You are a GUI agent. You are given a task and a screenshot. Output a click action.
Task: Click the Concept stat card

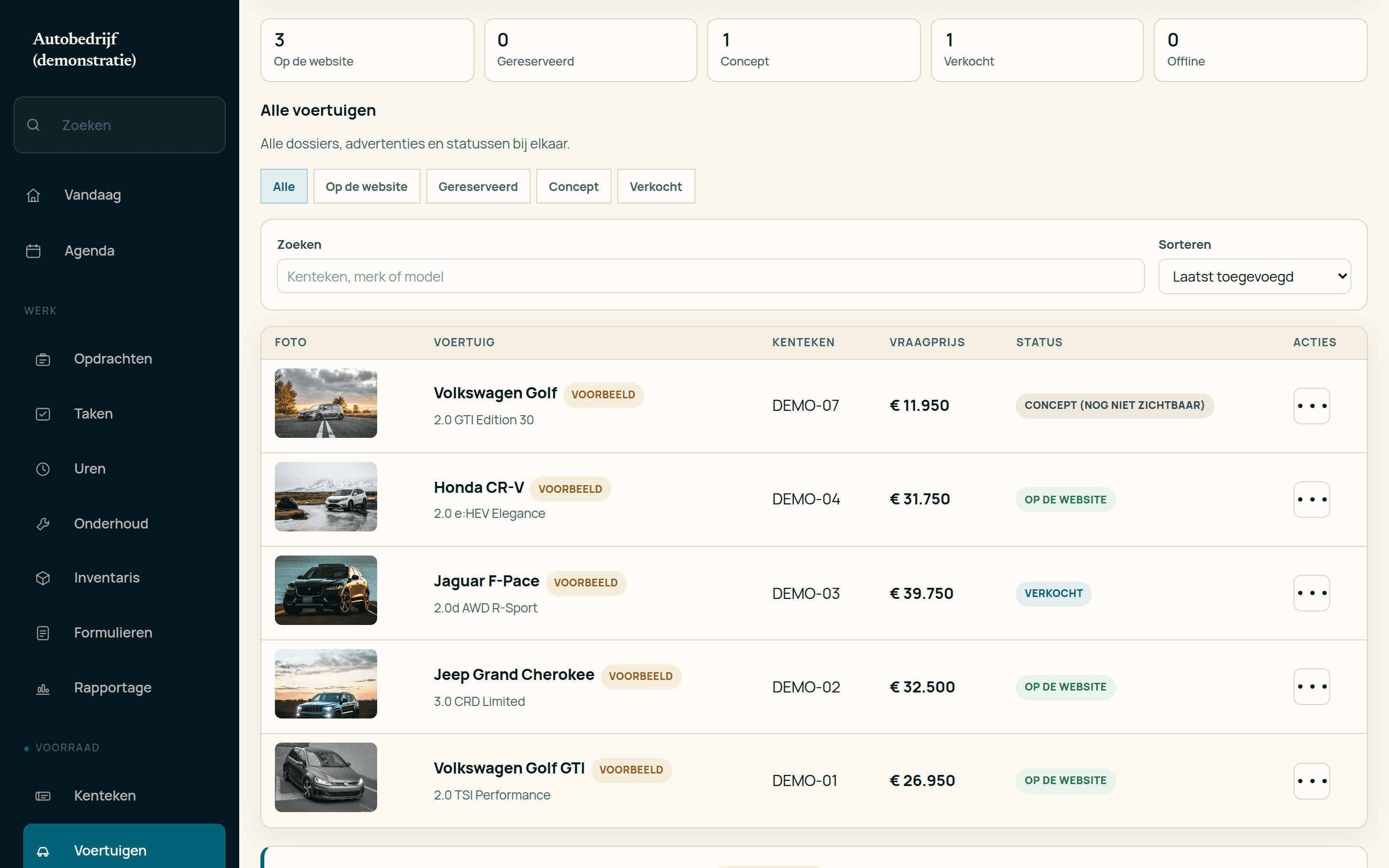pos(814,50)
